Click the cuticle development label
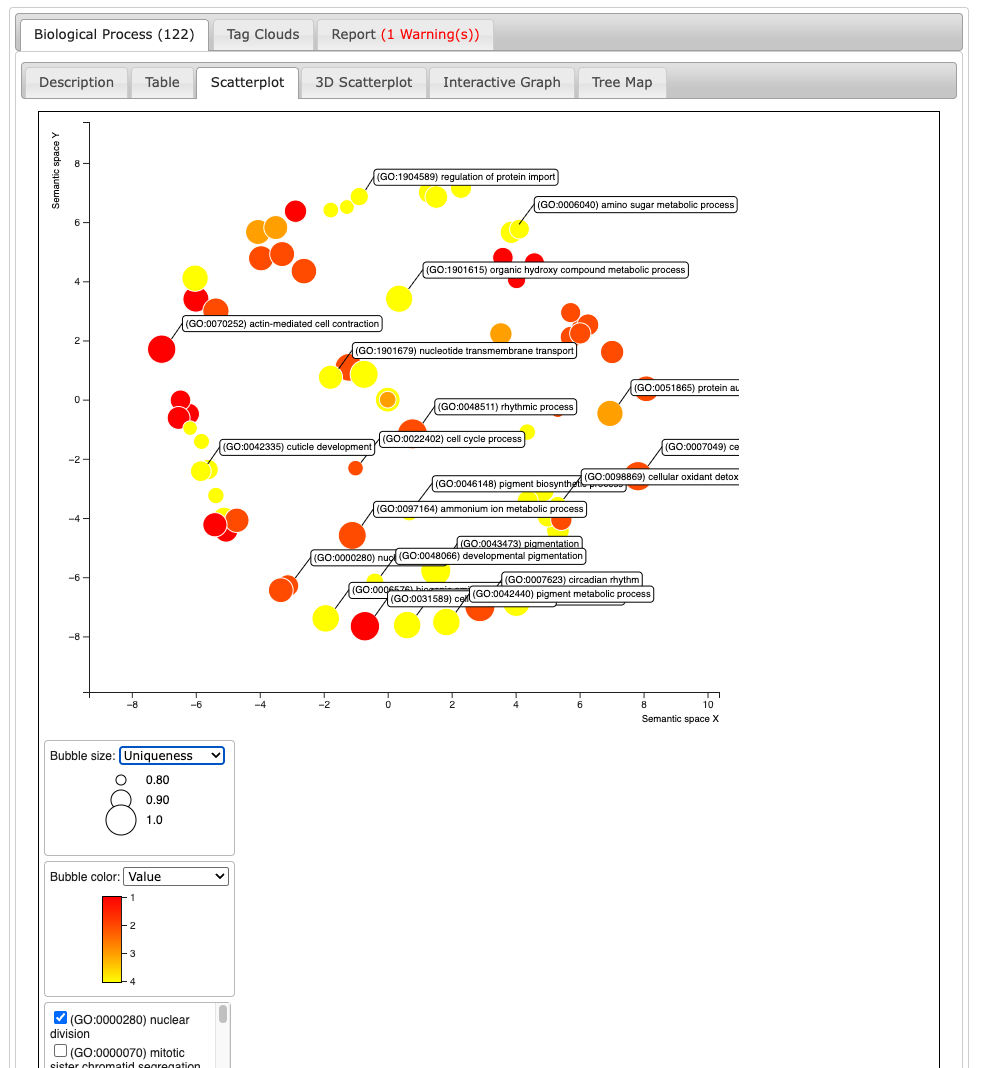This screenshot has height=1068, width=987. coord(296,447)
